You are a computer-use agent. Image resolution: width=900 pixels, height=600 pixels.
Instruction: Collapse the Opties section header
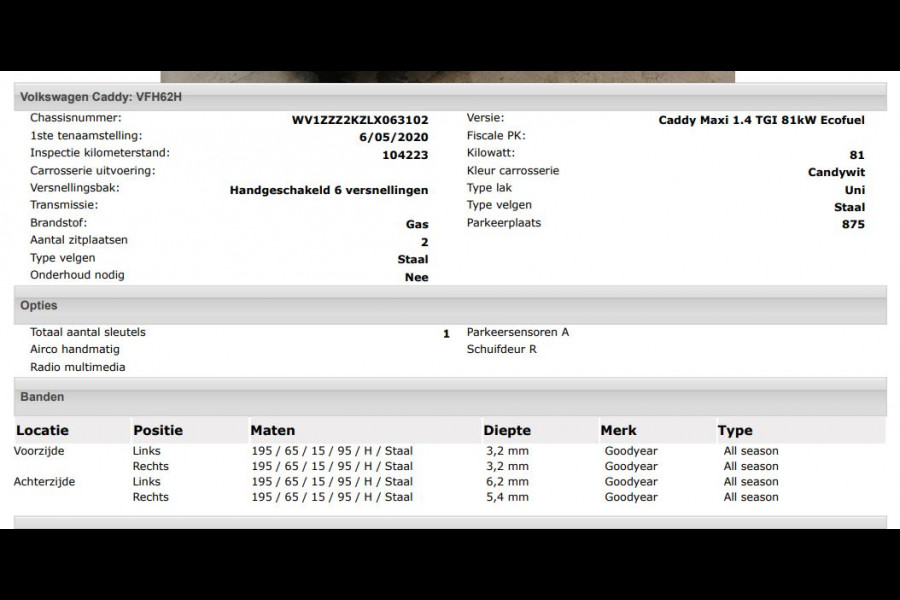click(39, 306)
